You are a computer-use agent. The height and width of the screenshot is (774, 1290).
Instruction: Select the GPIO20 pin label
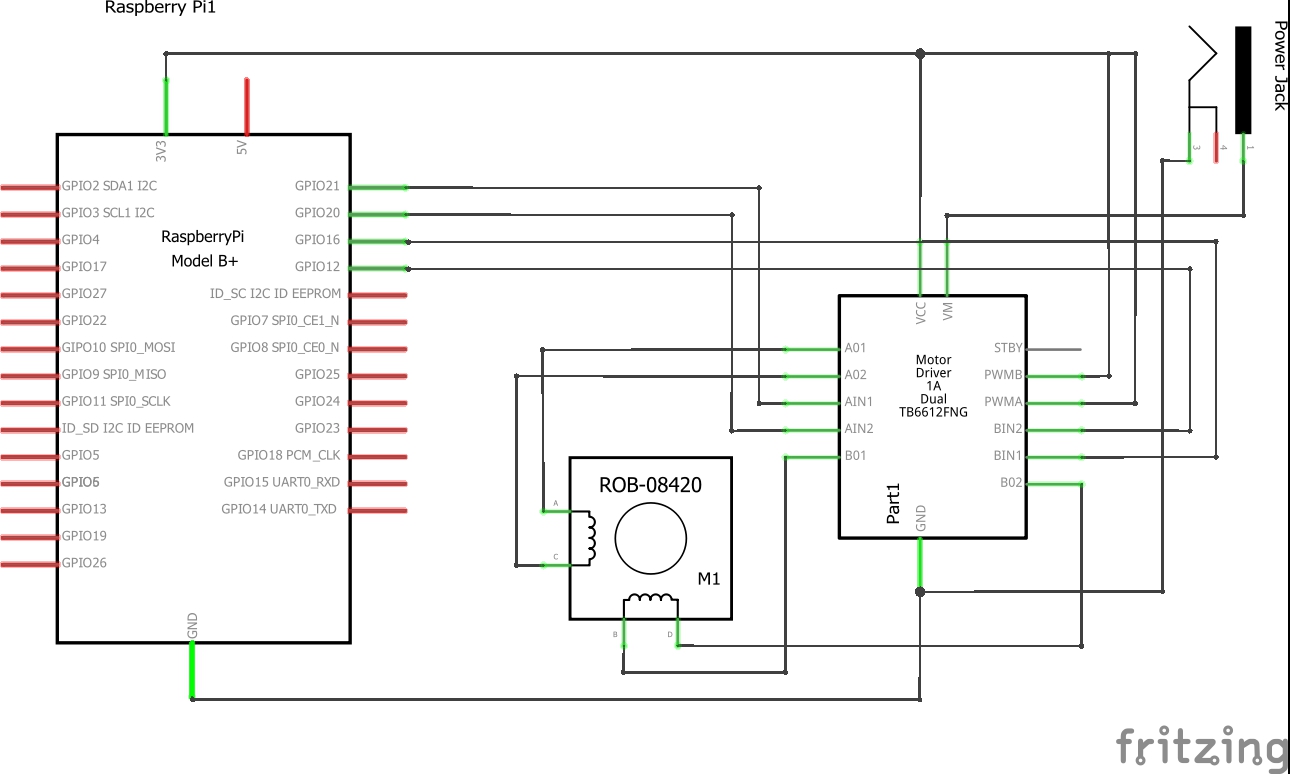[317, 213]
